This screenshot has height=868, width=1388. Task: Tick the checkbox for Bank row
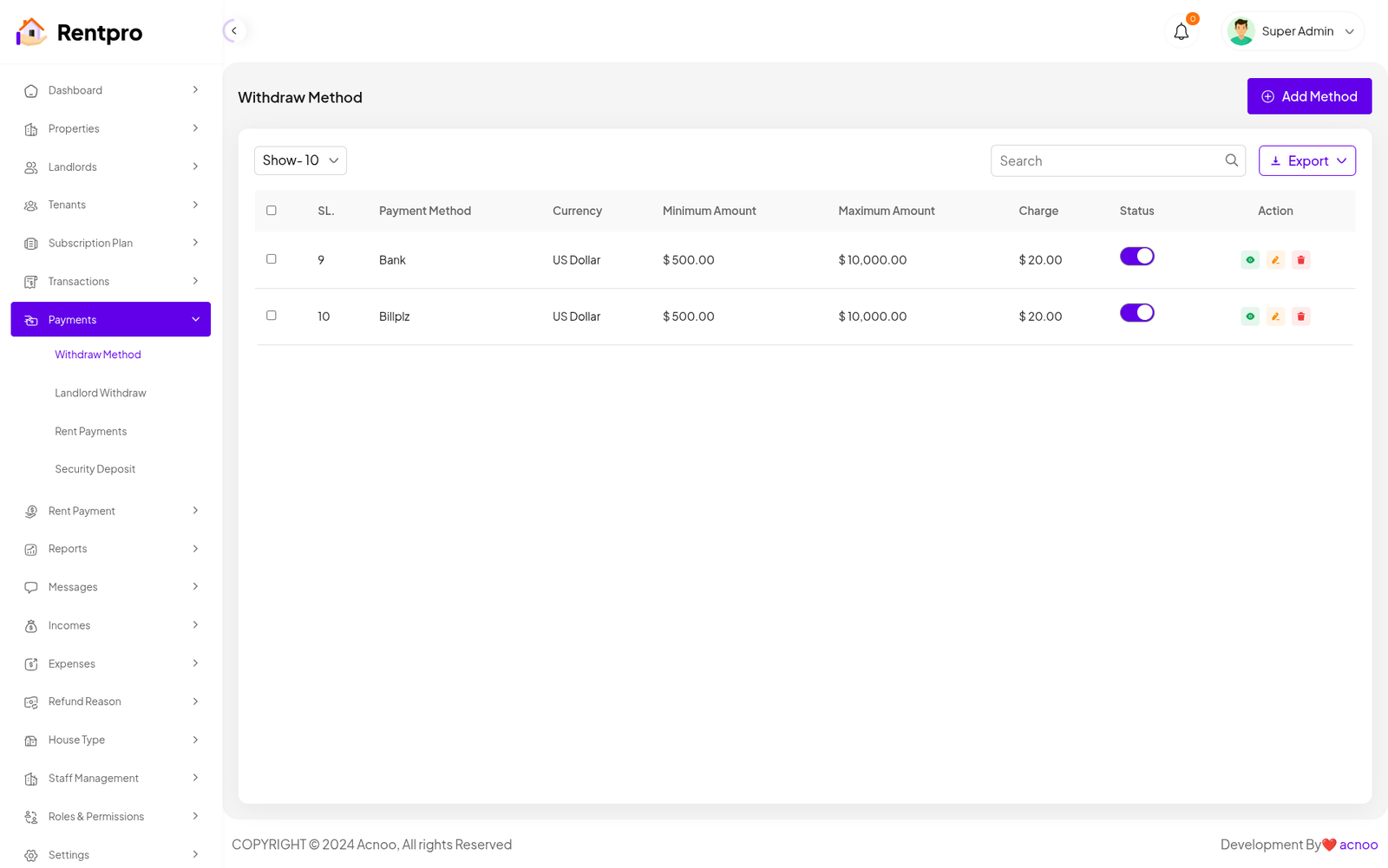272,259
